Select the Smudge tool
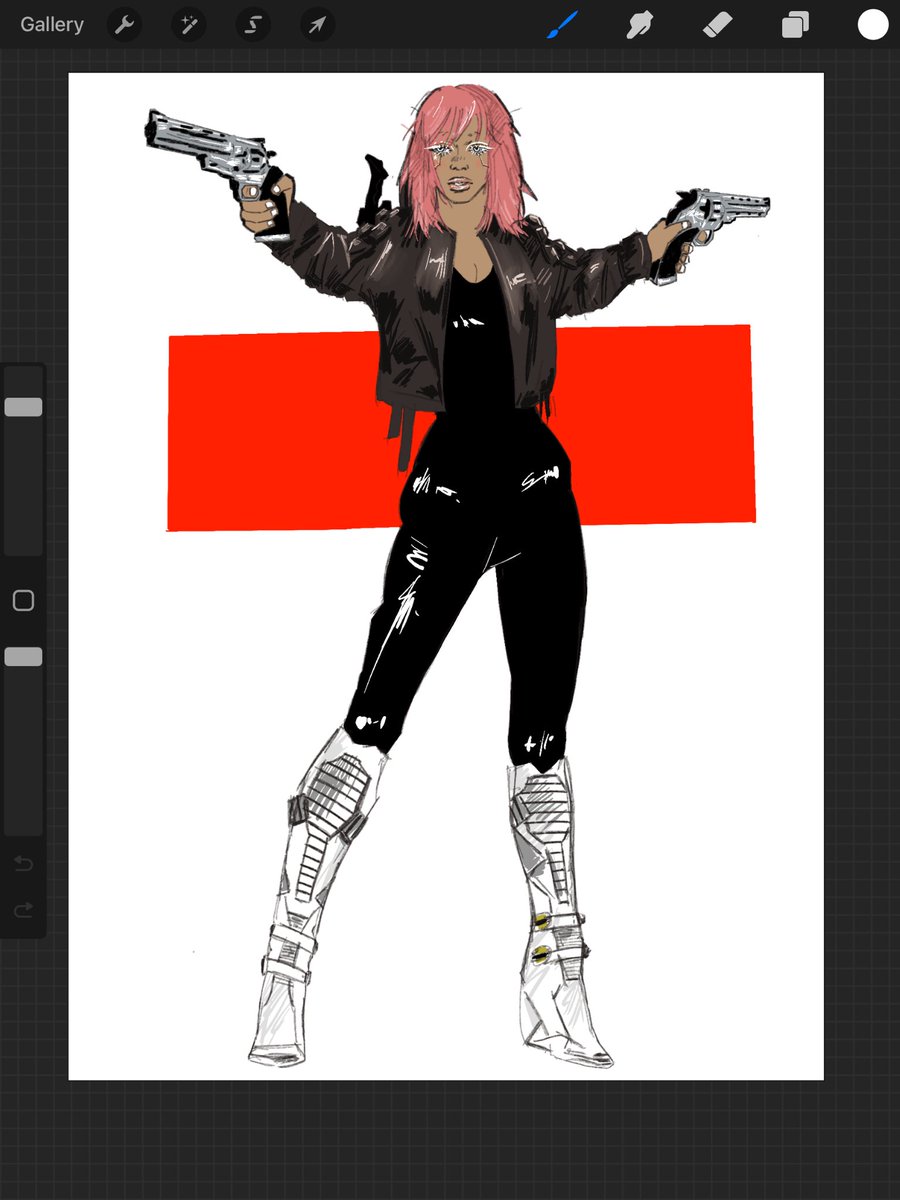 click(639, 25)
